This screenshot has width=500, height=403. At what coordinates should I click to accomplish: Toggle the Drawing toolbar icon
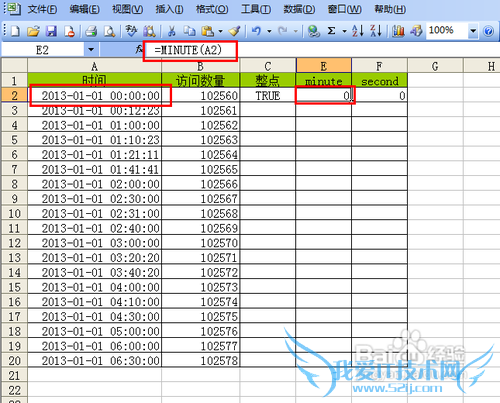tap(416, 31)
